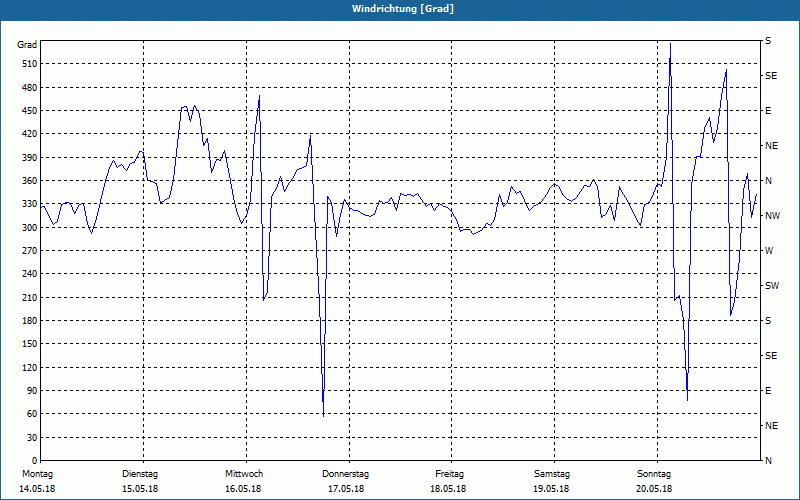The height and width of the screenshot is (500, 800).
Task: Select the 'Sonntag' day label
Action: tap(654, 474)
